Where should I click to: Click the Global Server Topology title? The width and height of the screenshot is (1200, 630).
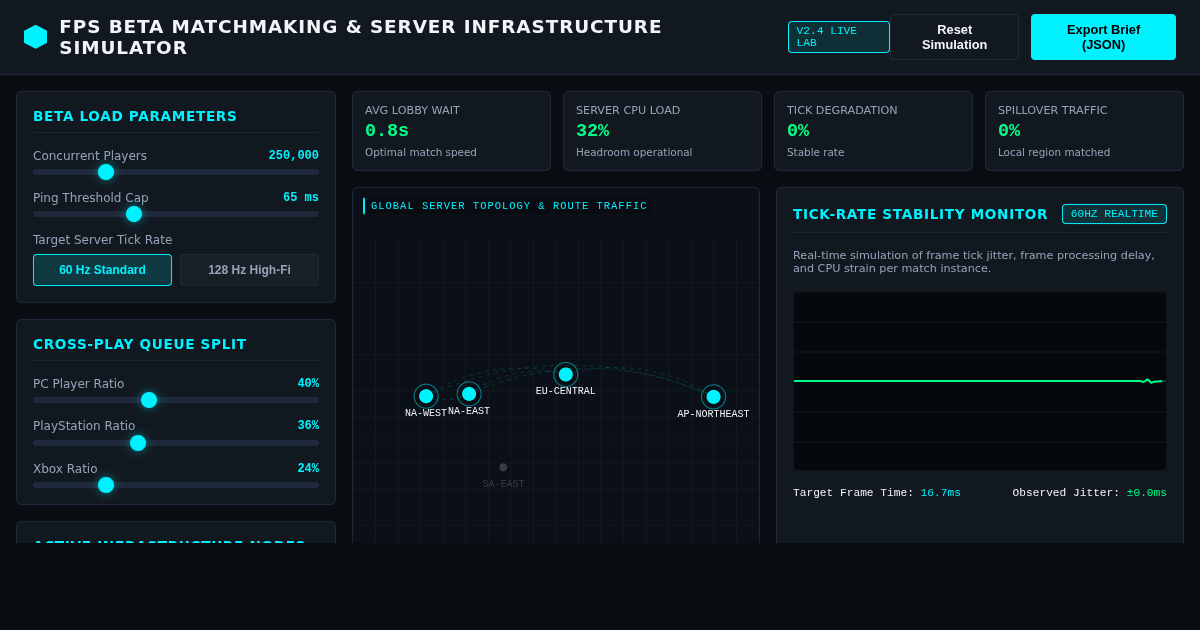(x=509, y=206)
